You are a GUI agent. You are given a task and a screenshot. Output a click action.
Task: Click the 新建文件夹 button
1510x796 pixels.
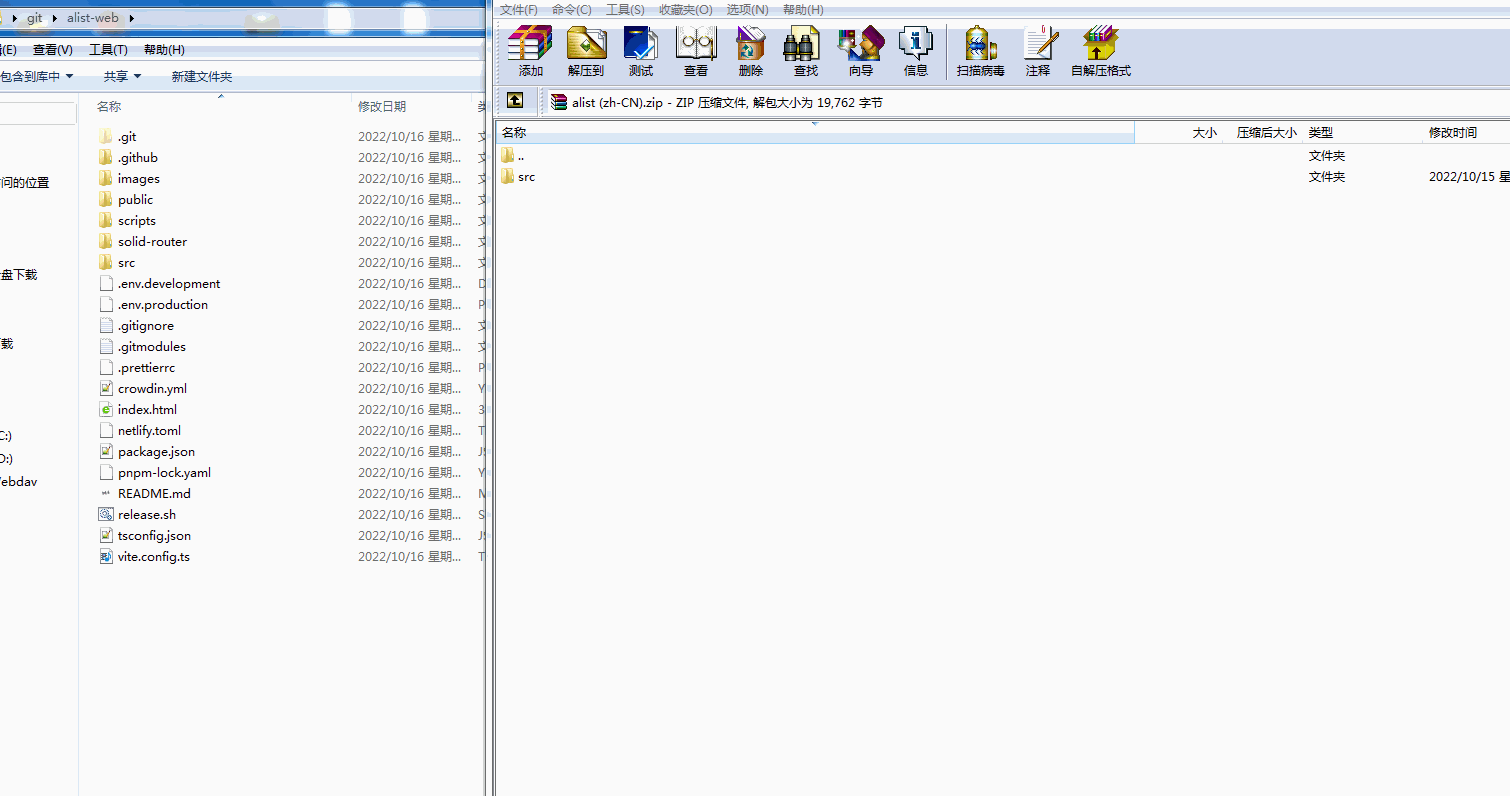click(201, 77)
